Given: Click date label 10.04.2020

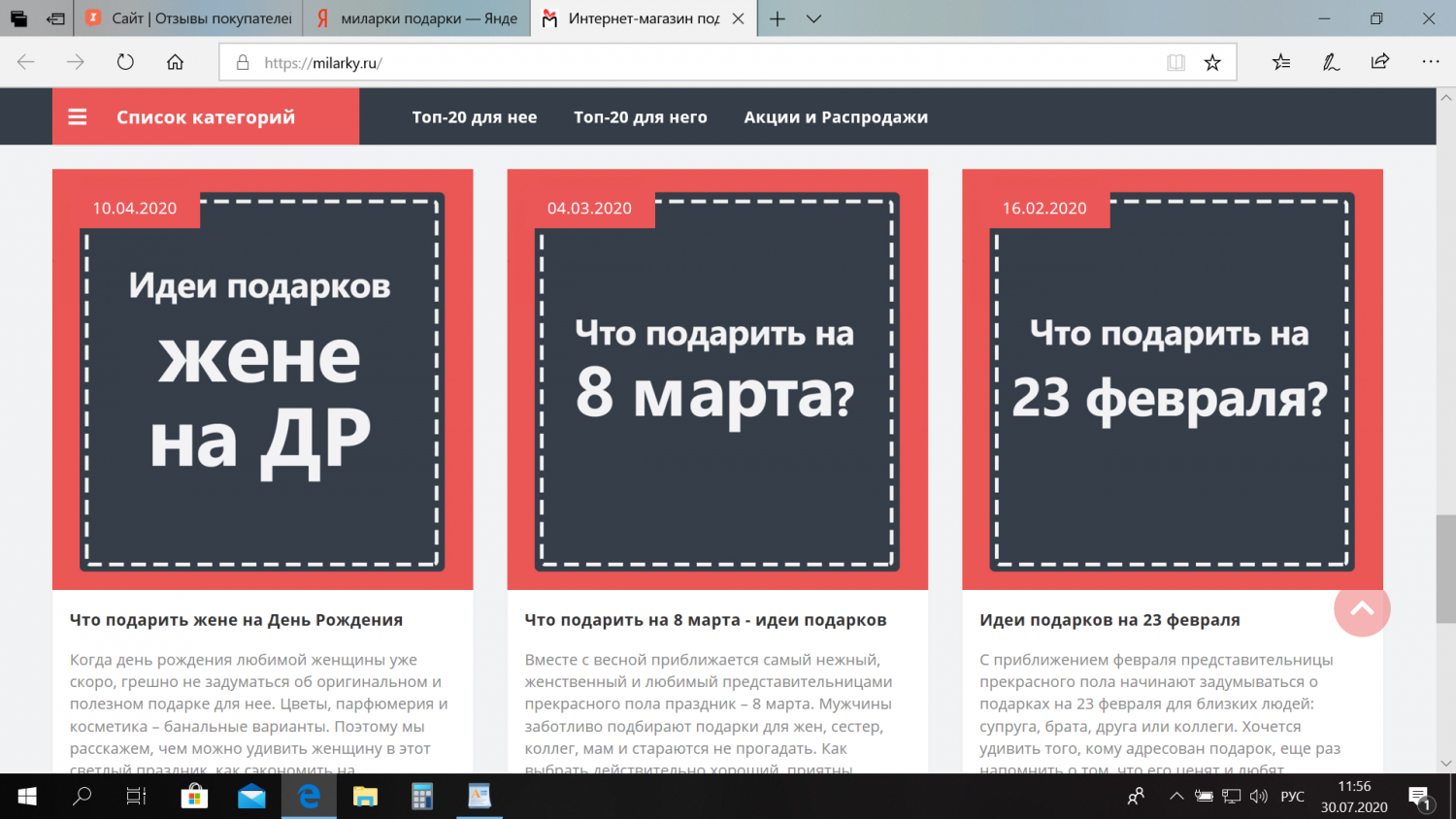Looking at the screenshot, I should pos(135,208).
